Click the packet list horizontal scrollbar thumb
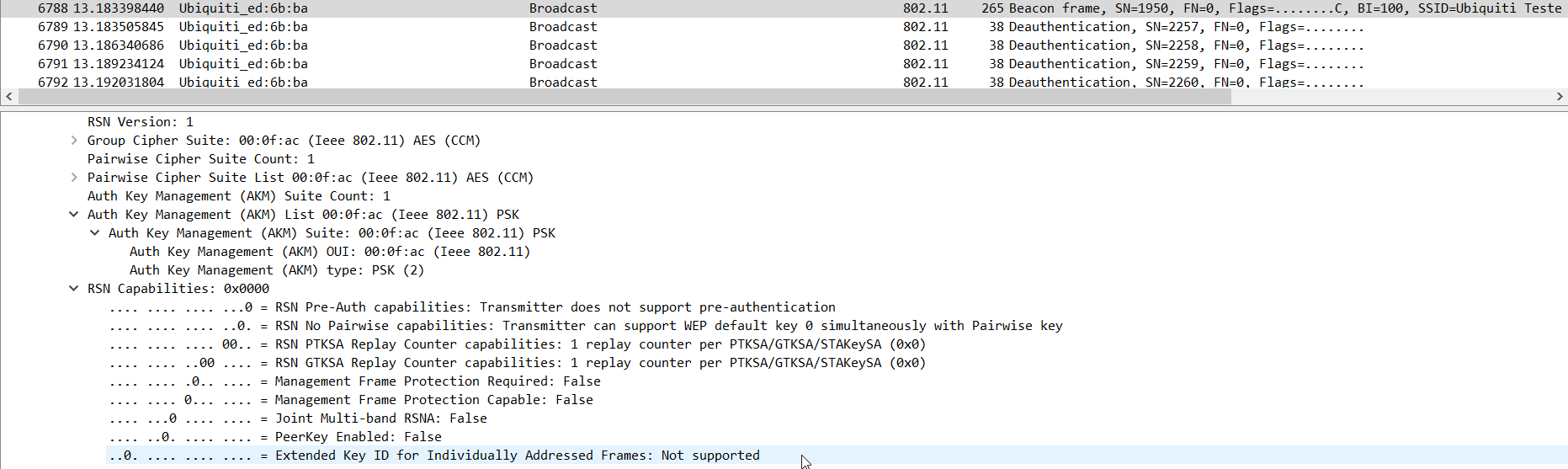 point(625,97)
